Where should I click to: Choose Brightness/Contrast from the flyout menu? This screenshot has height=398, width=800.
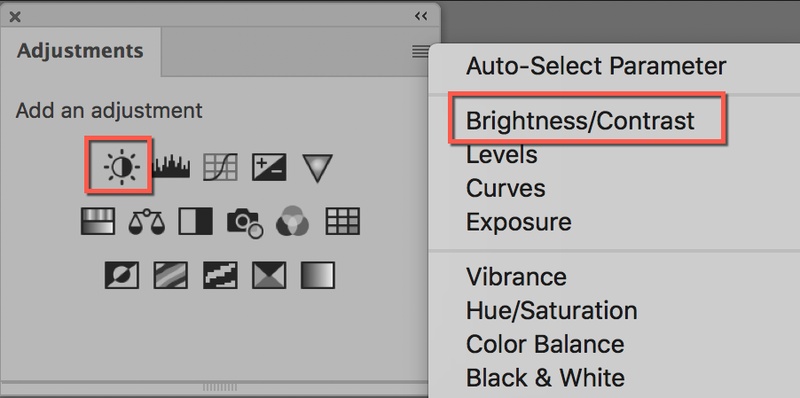pos(580,121)
